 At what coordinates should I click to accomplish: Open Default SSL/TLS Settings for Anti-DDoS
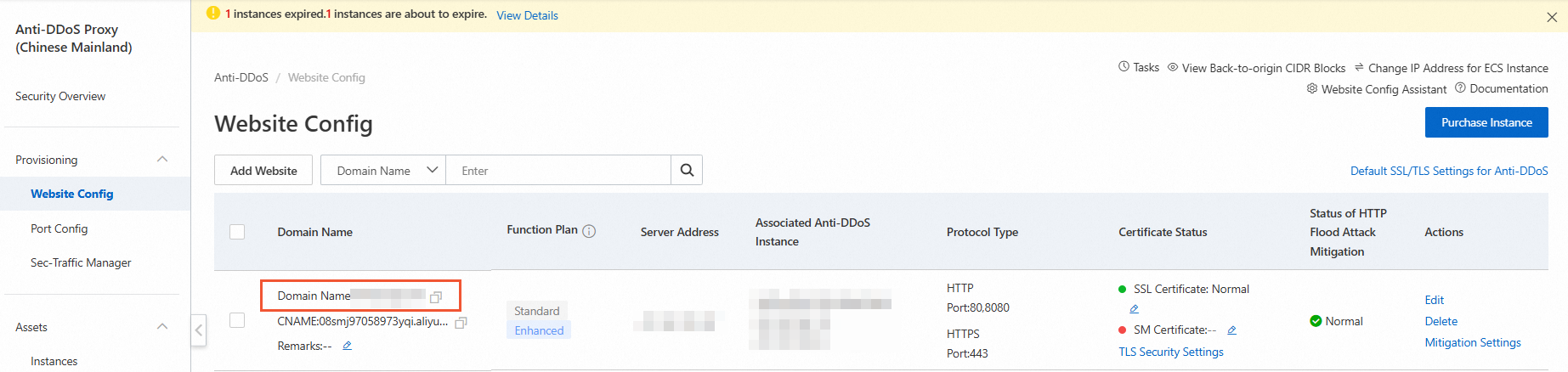[x=1449, y=171]
